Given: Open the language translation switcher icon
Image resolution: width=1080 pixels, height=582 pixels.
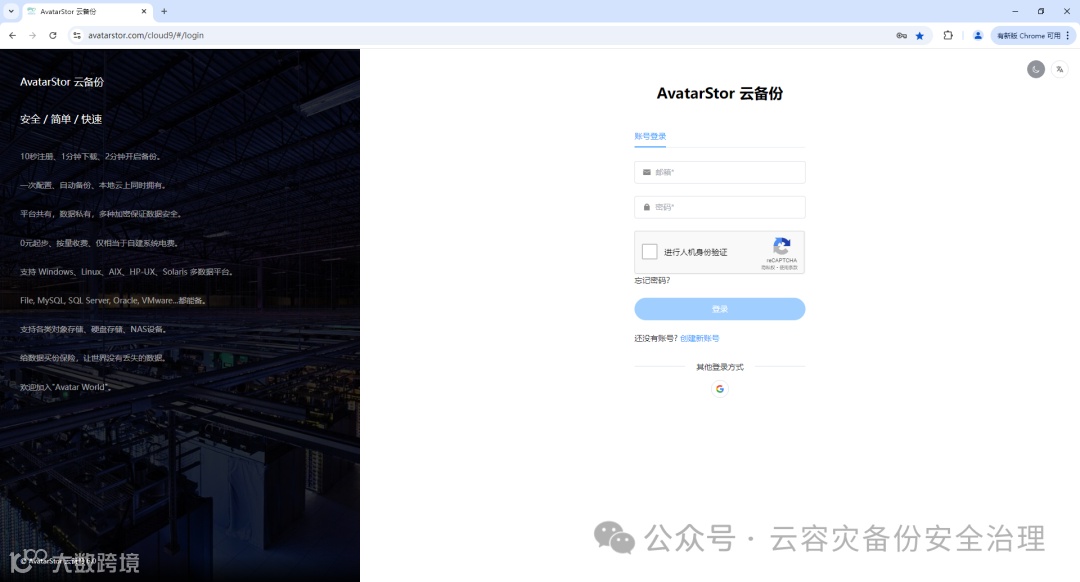Looking at the screenshot, I should coord(1059,69).
